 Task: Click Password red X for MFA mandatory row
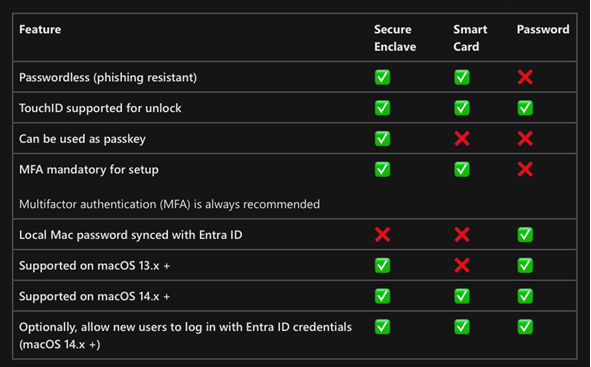tap(525, 169)
